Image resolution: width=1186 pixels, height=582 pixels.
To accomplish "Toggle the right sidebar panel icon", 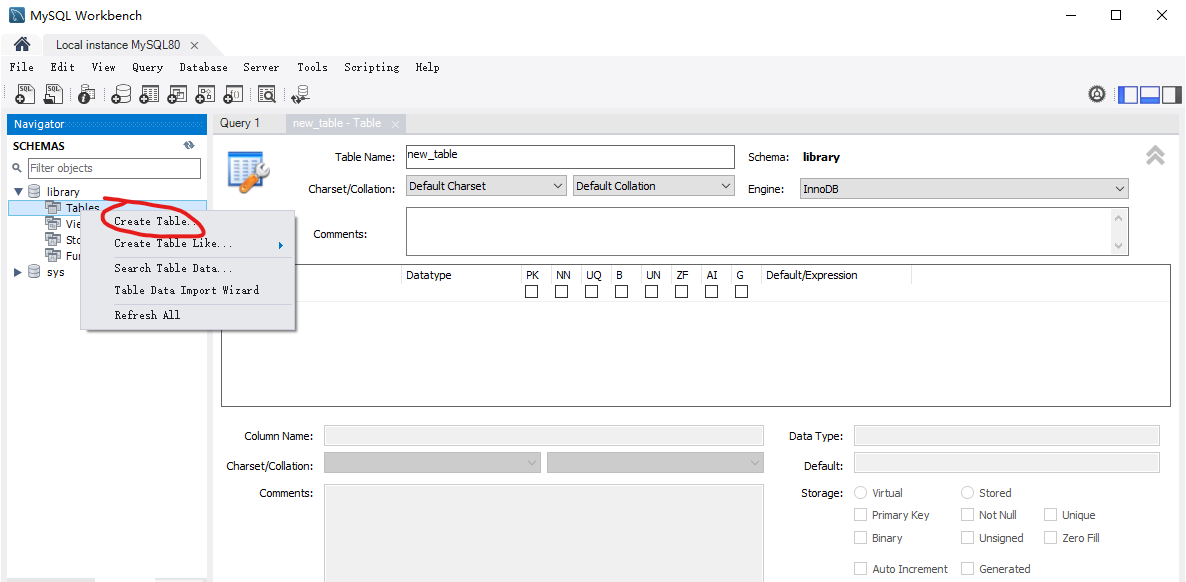I will pos(1172,95).
